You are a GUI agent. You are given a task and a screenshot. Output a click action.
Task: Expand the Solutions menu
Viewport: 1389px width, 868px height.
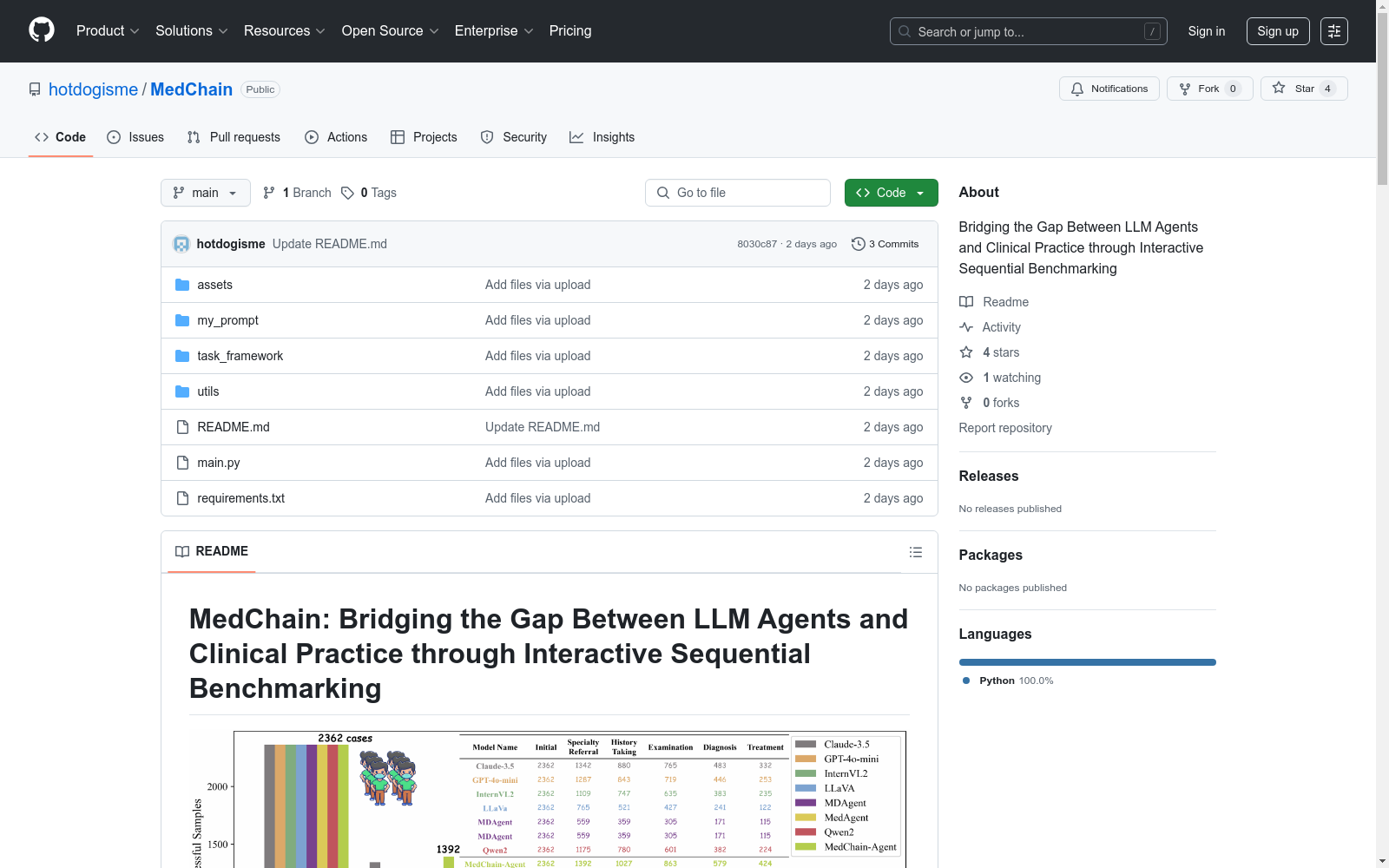[x=192, y=31]
